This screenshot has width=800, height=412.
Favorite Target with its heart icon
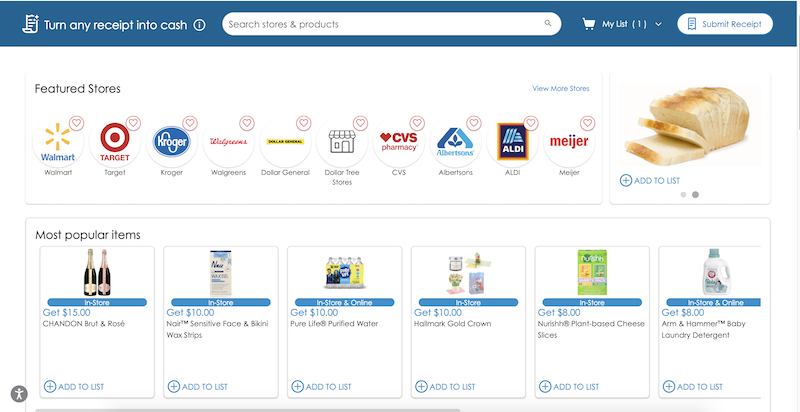(x=133, y=123)
